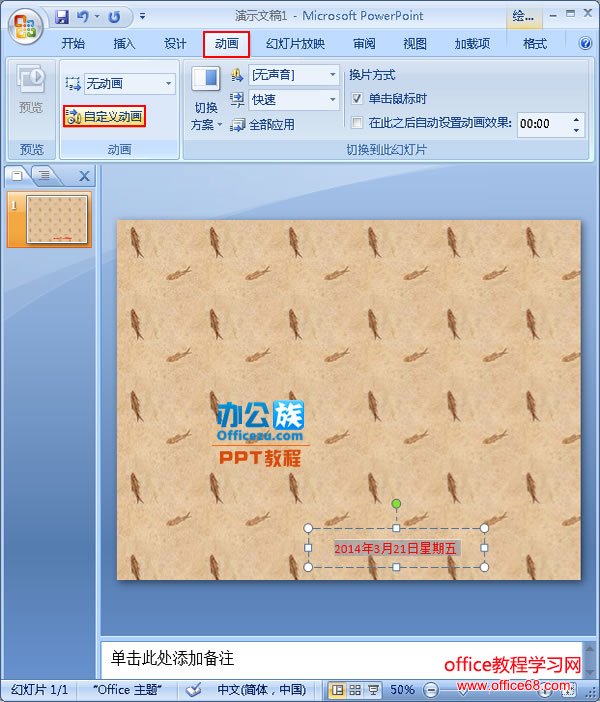
Task: Increase the auto-advance time with up arrow
Action: [576, 119]
